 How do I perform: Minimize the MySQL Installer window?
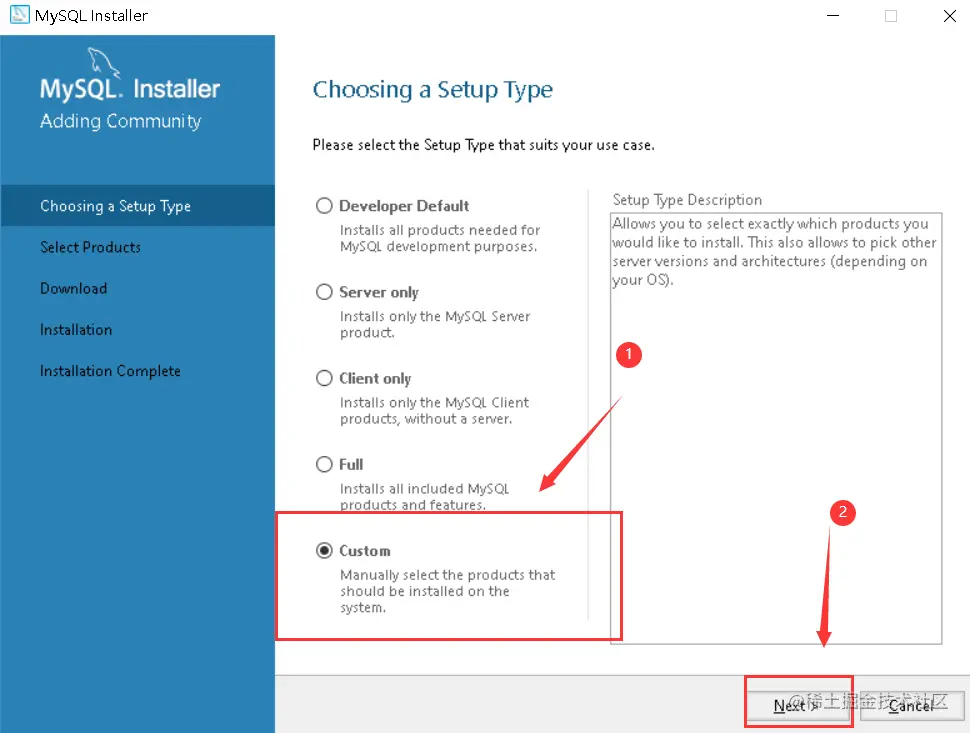833,15
